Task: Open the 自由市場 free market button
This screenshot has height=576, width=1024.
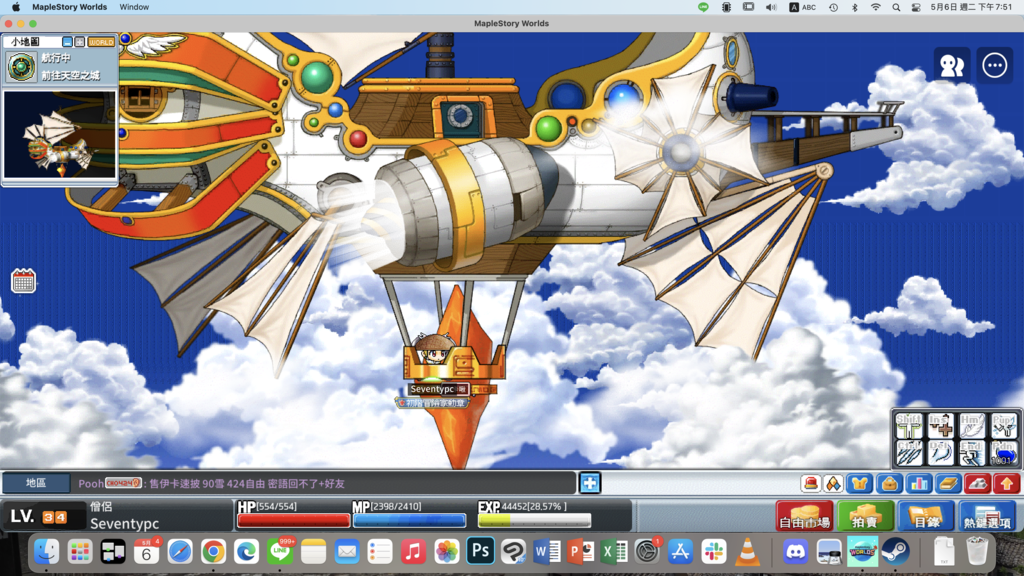Action: coord(805,517)
